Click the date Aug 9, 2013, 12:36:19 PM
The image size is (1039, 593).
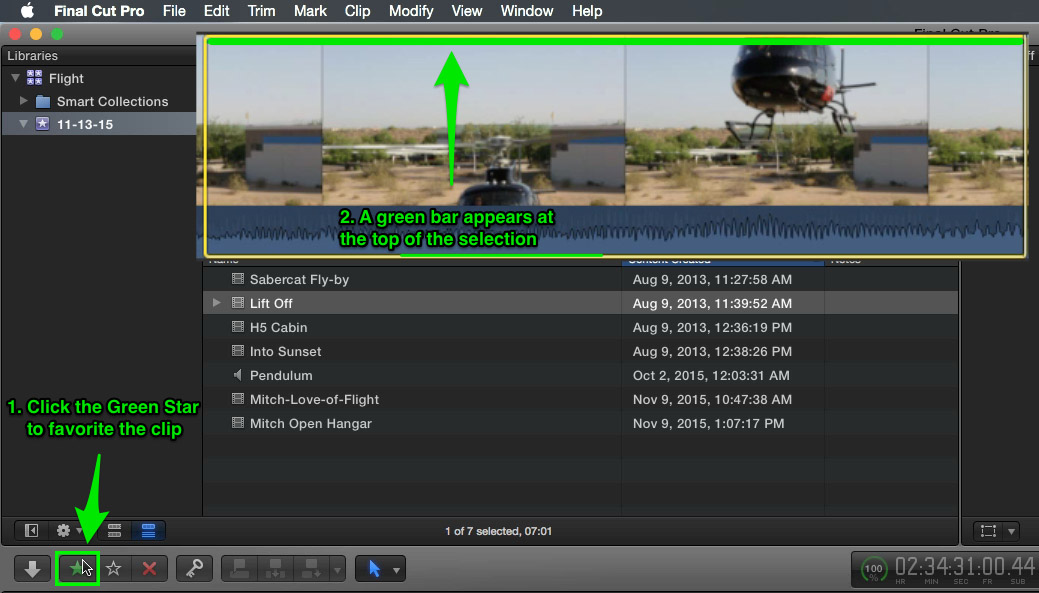click(x=712, y=327)
